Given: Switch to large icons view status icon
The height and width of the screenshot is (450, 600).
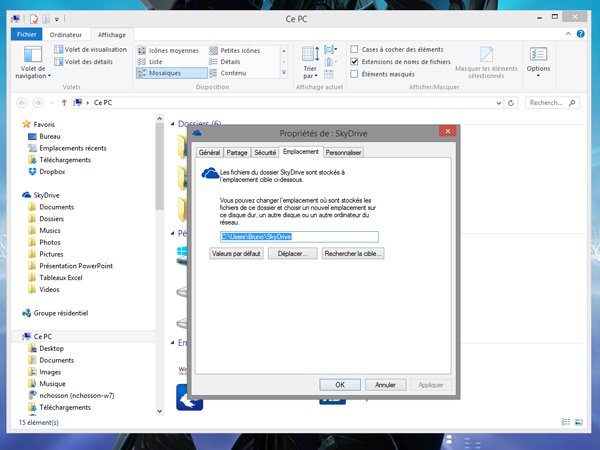Looking at the screenshot, I should [x=579, y=422].
